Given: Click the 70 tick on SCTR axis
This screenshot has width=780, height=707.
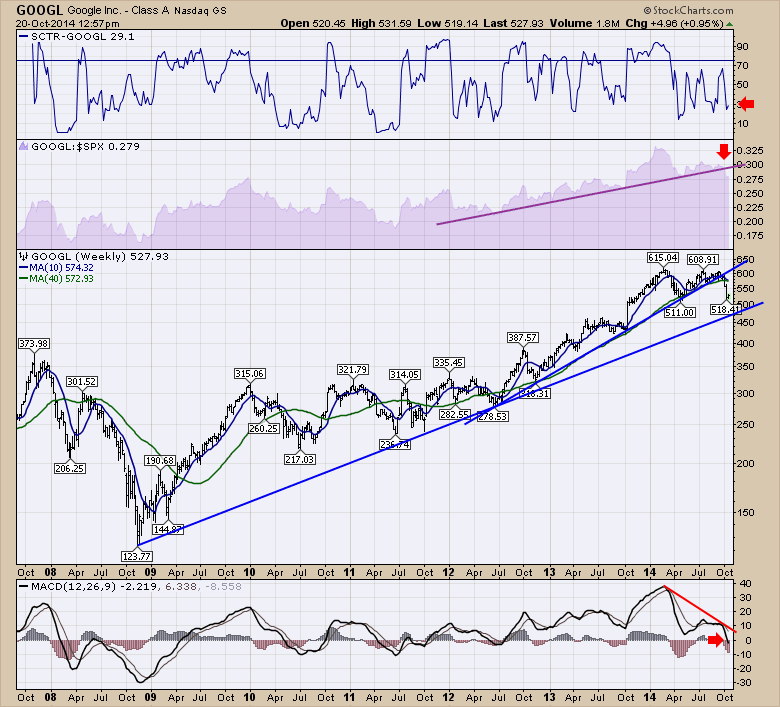Looking at the screenshot, I should tap(742, 66).
